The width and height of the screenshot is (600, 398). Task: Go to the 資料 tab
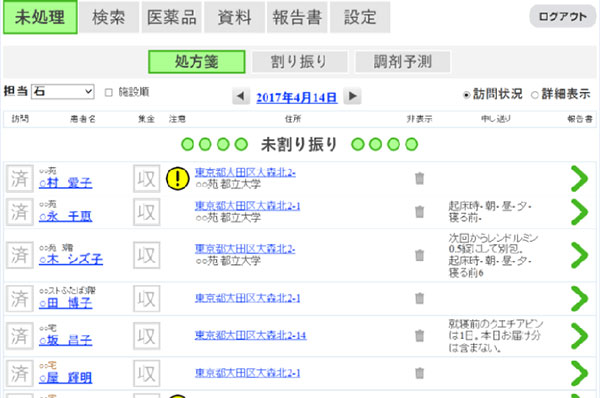click(234, 17)
